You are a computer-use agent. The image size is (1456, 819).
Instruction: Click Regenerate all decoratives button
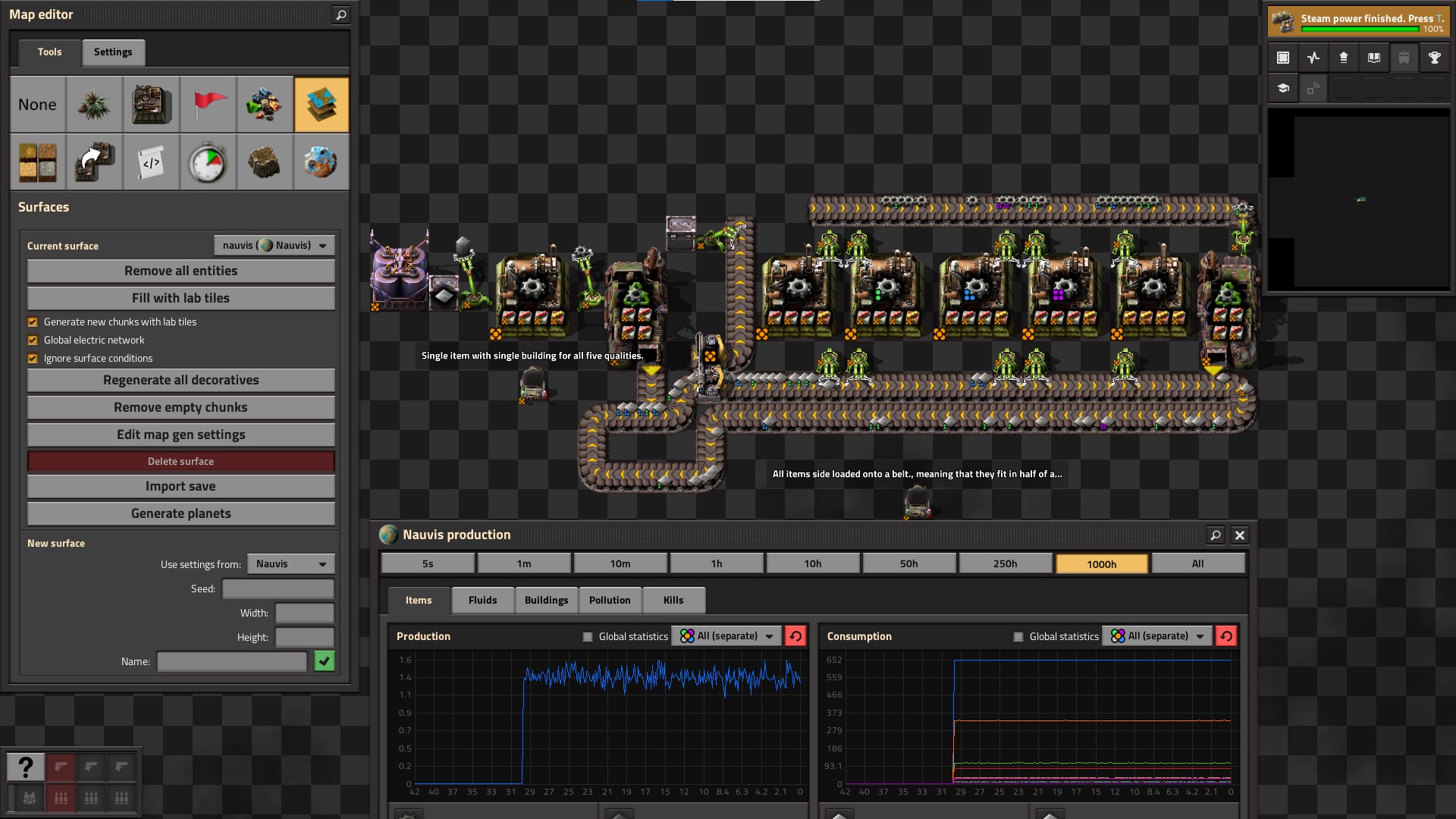pyautogui.click(x=181, y=381)
